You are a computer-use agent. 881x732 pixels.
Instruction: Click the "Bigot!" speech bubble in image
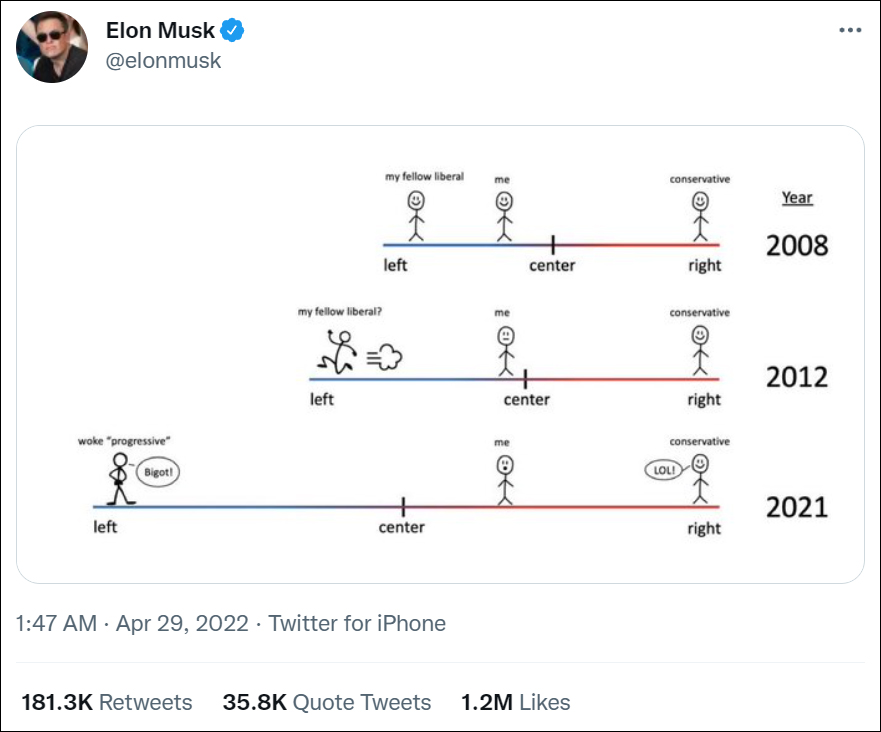(157, 471)
